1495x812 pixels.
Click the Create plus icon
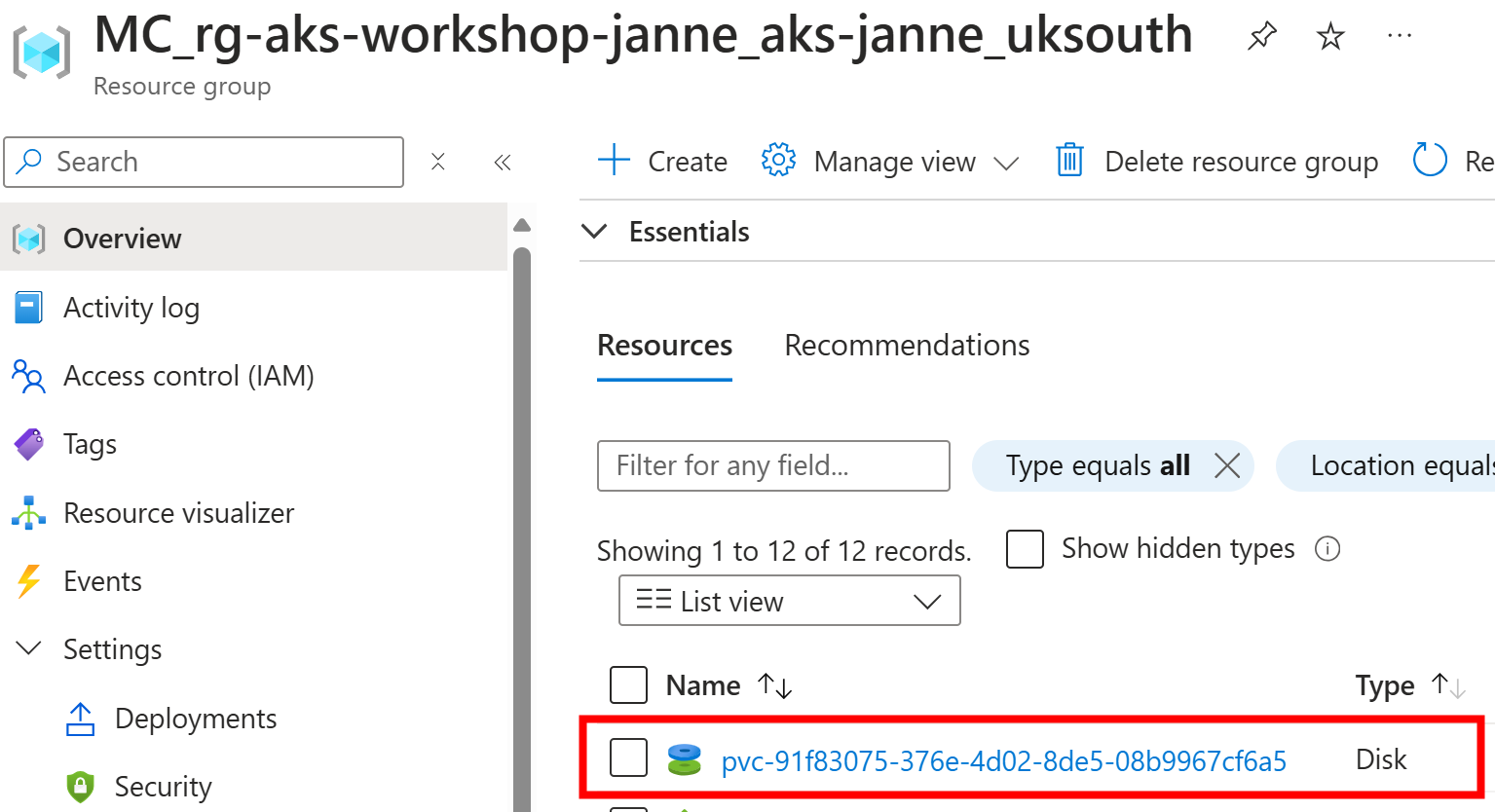615,160
